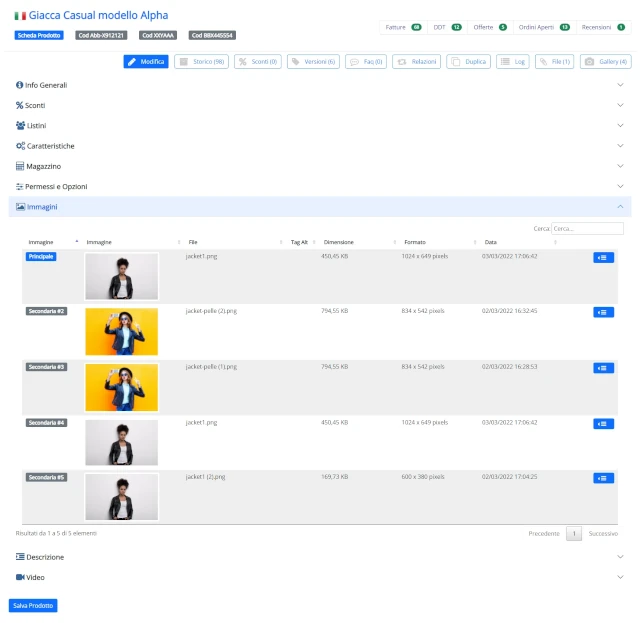
Task: Expand the Sconti section chevron
Action: coord(620,105)
